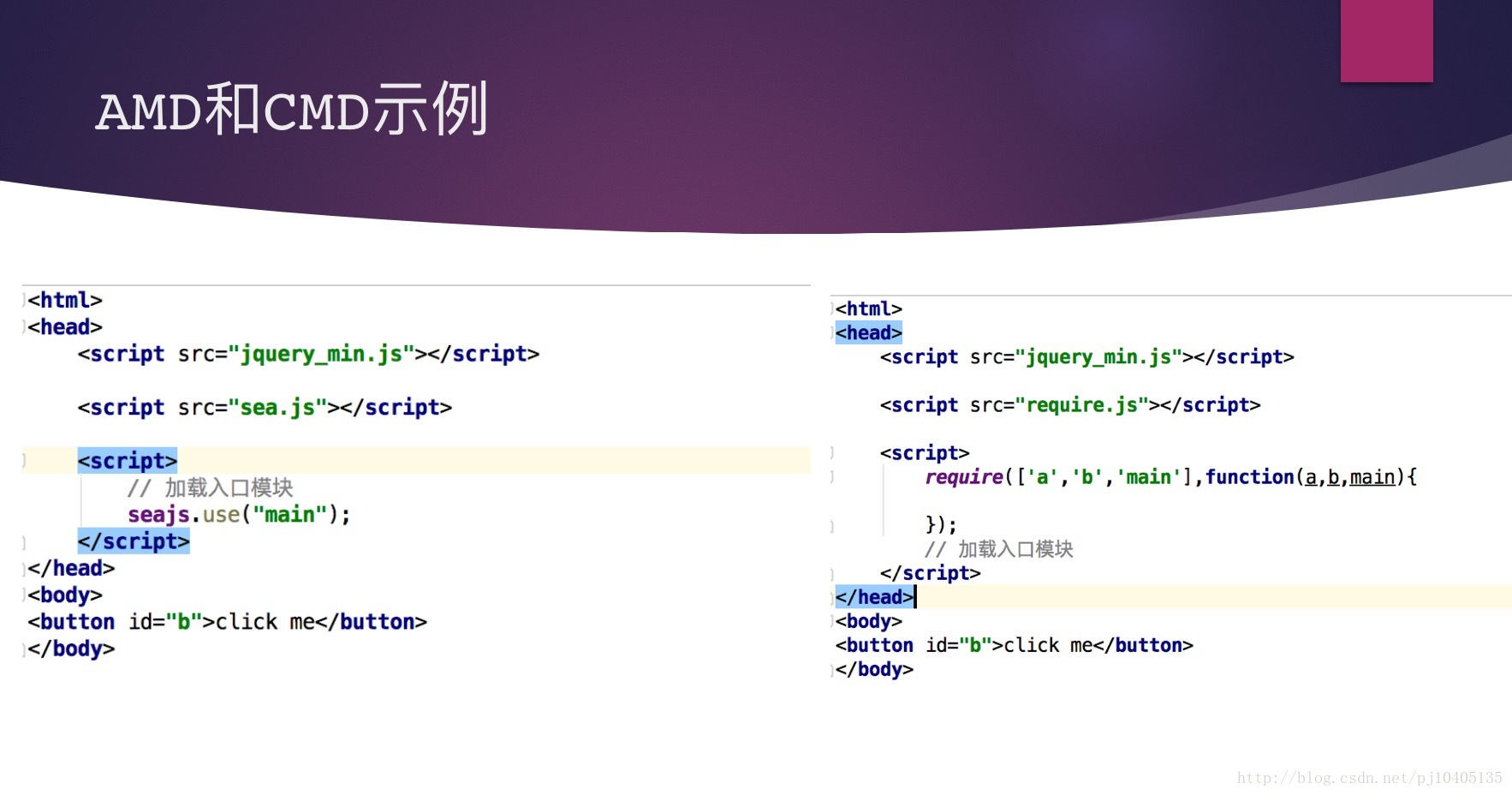
Task: Click the "sea.js" string in the script tag
Action: [277, 407]
